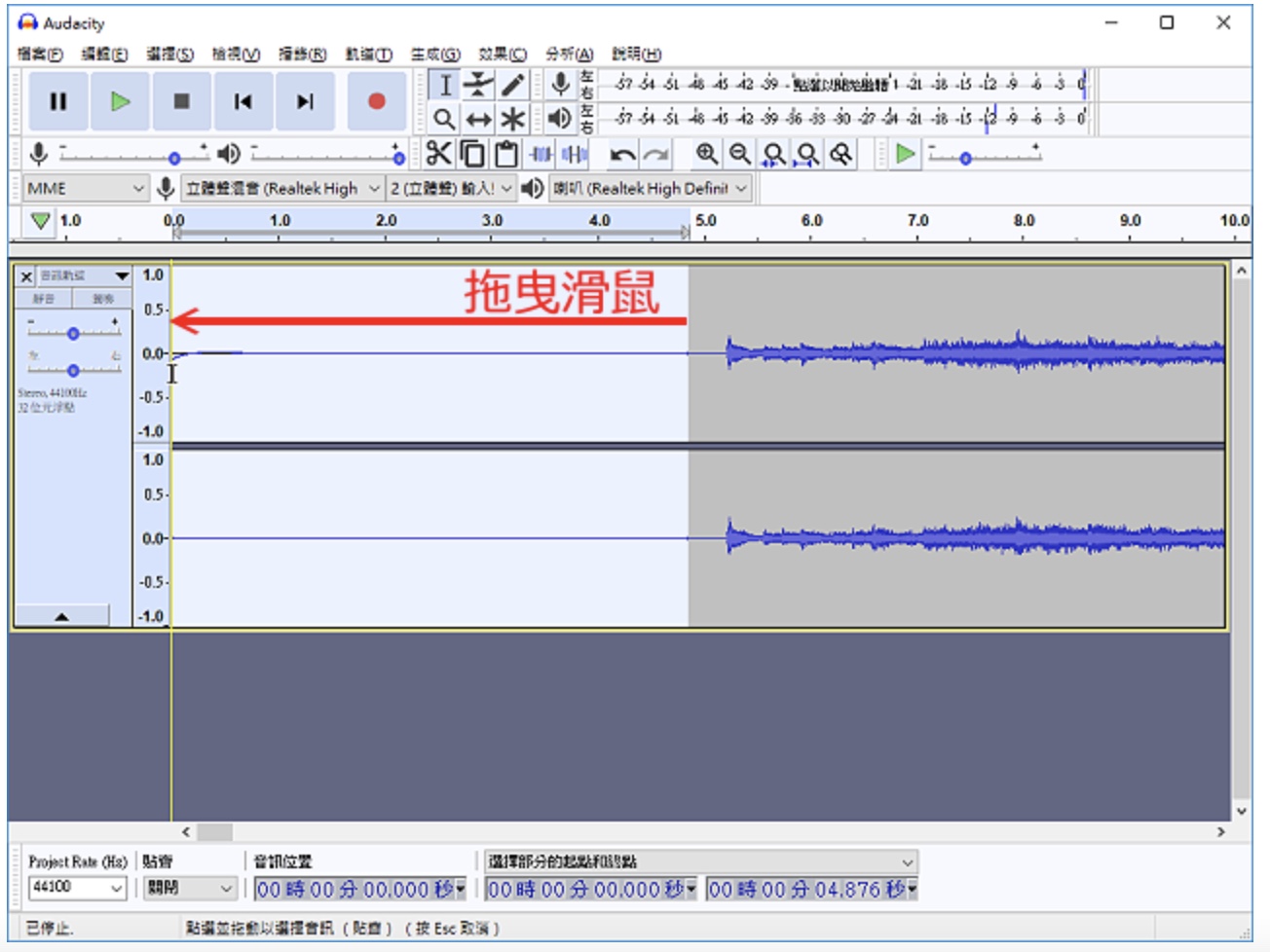The image size is (1270, 952).
Task: Click the Pause transport button
Action: (x=58, y=101)
